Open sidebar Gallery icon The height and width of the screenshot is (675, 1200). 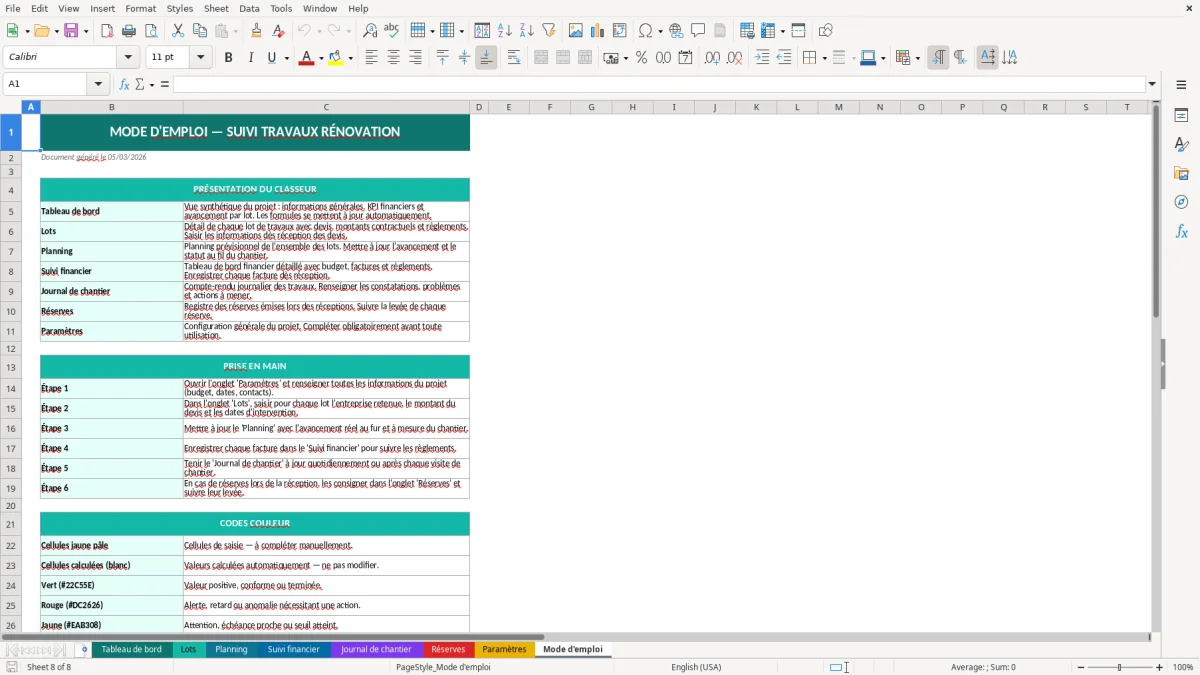1181,173
